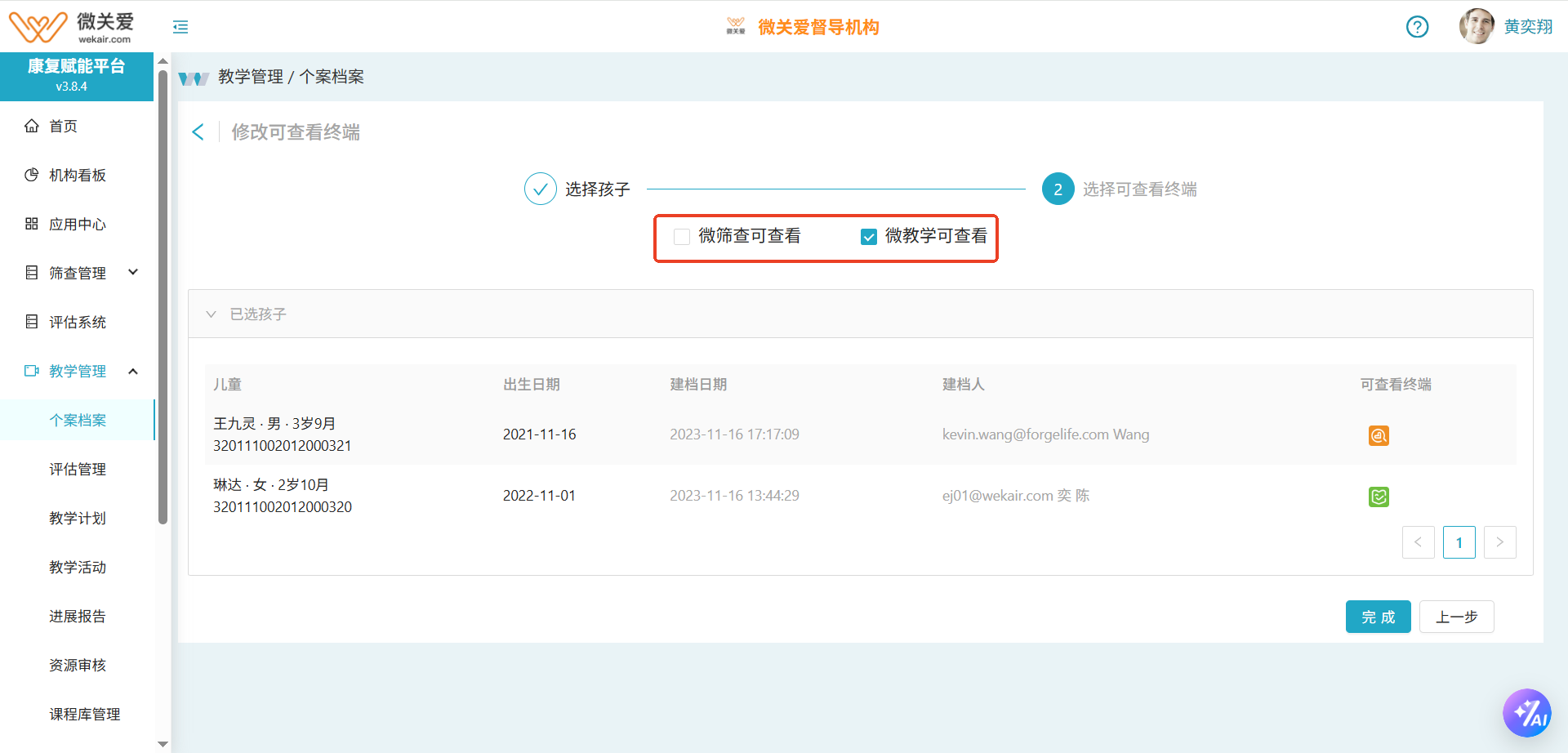The width and height of the screenshot is (1568, 753).
Task: Click the green terminal icon for 琳达
Action: pos(1379,497)
